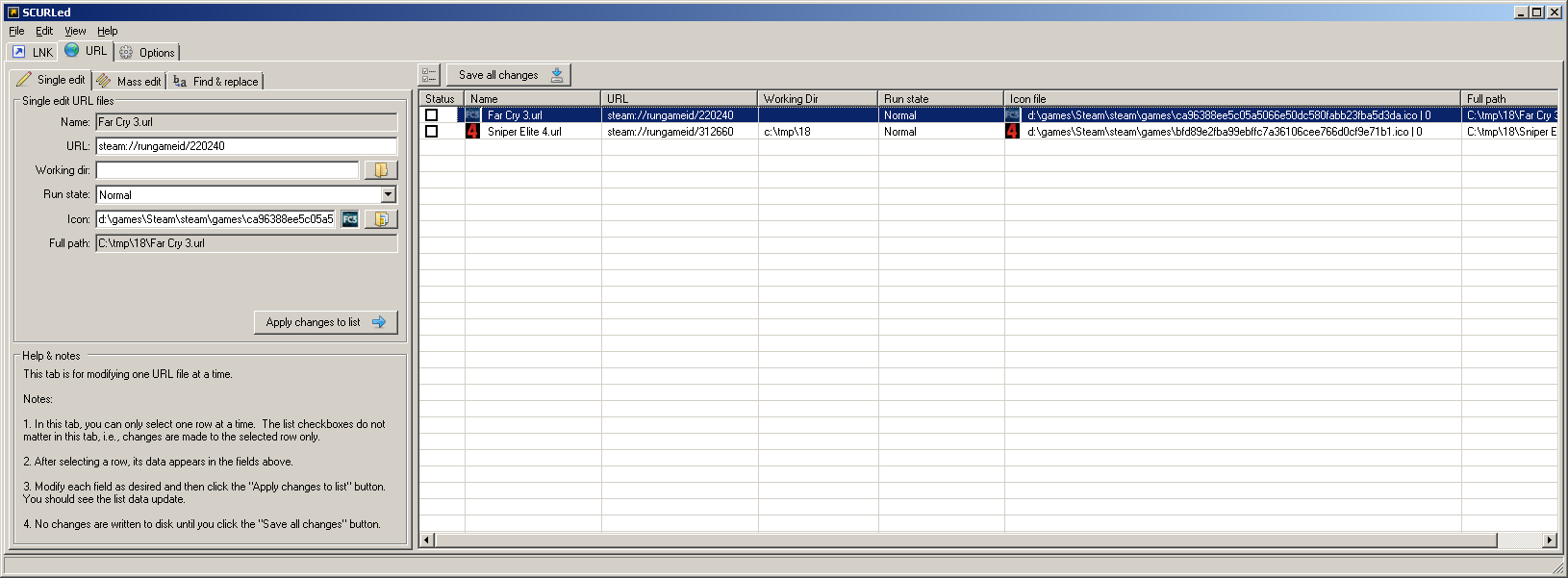Click the Full path field
Viewport: 1568px width, 578px height.
[x=246, y=243]
